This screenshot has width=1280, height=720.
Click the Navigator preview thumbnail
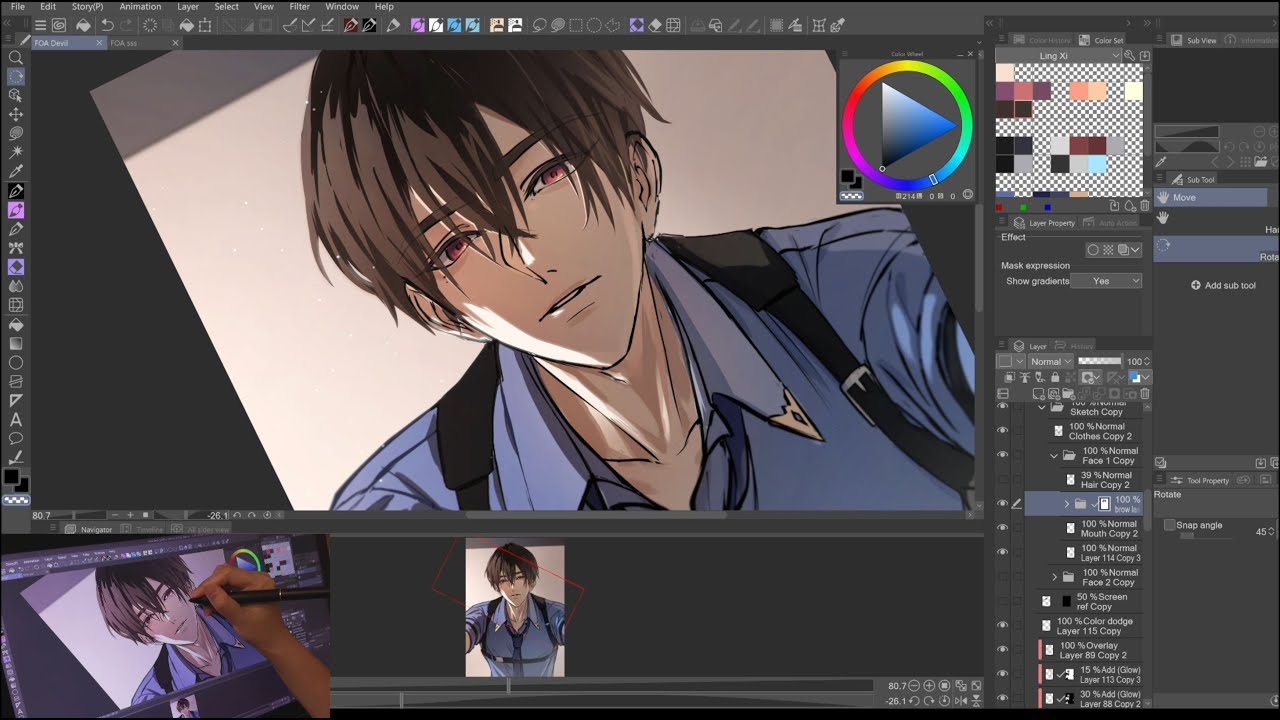[515, 610]
